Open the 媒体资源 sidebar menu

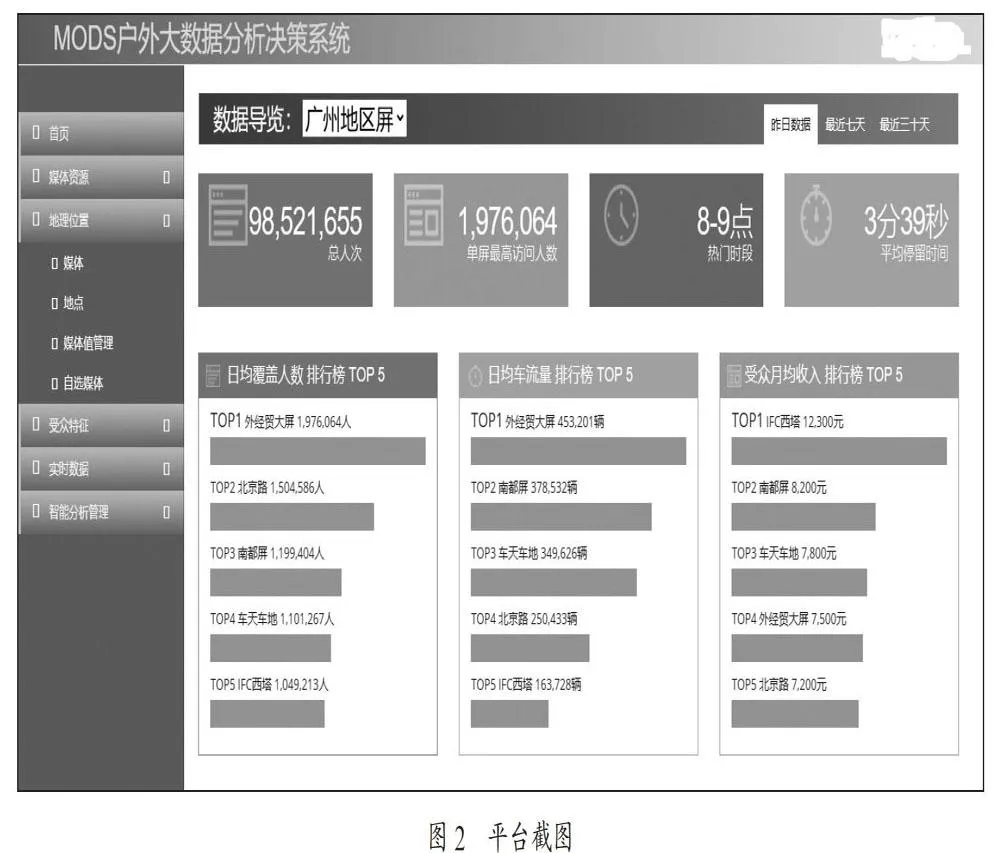click(101, 177)
